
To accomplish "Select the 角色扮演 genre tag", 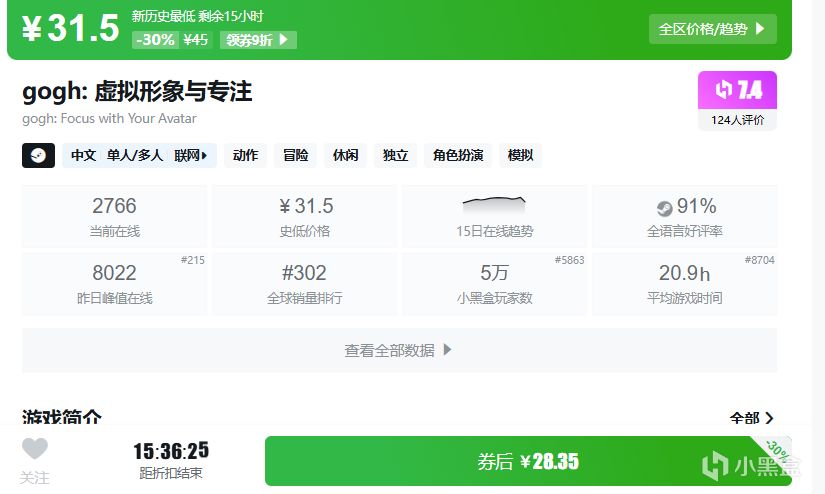I will click(x=458, y=155).
